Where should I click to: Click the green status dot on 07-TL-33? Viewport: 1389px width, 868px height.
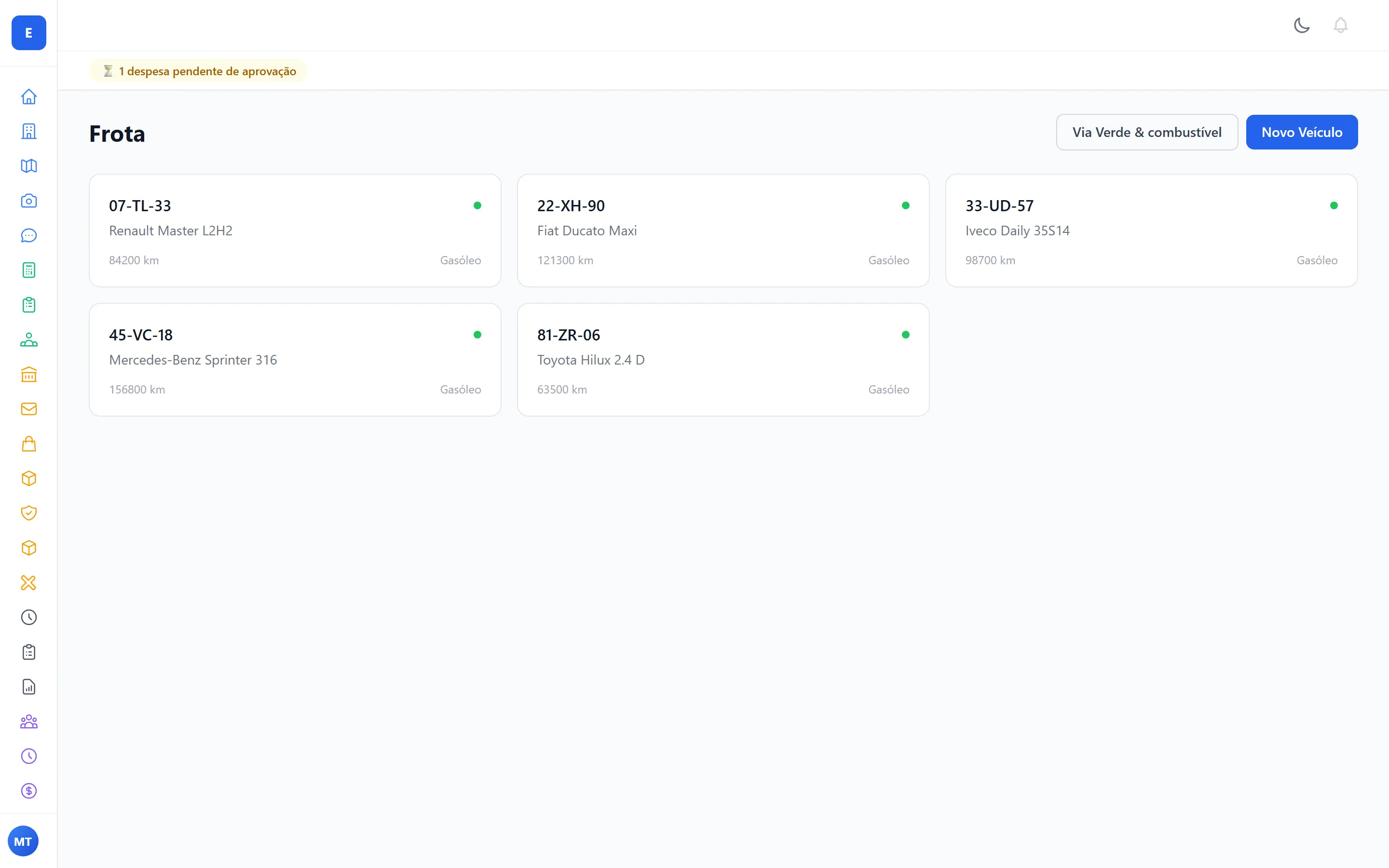(477, 205)
